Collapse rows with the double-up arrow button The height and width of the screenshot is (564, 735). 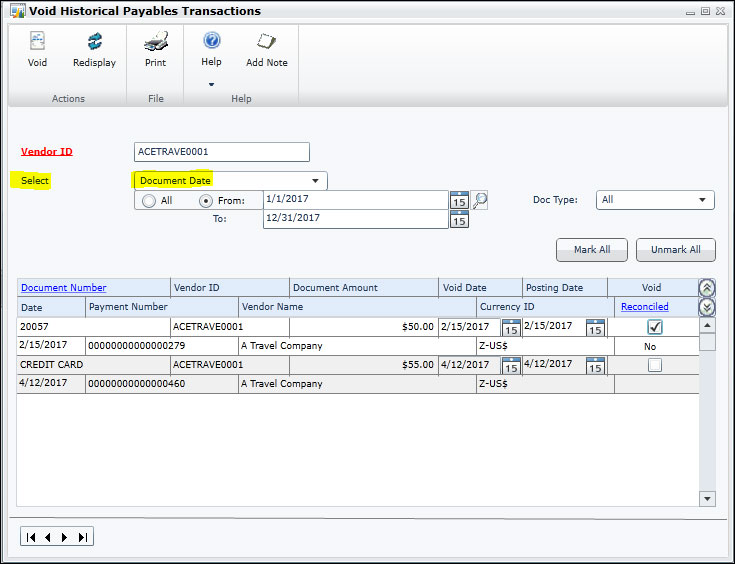click(x=707, y=288)
